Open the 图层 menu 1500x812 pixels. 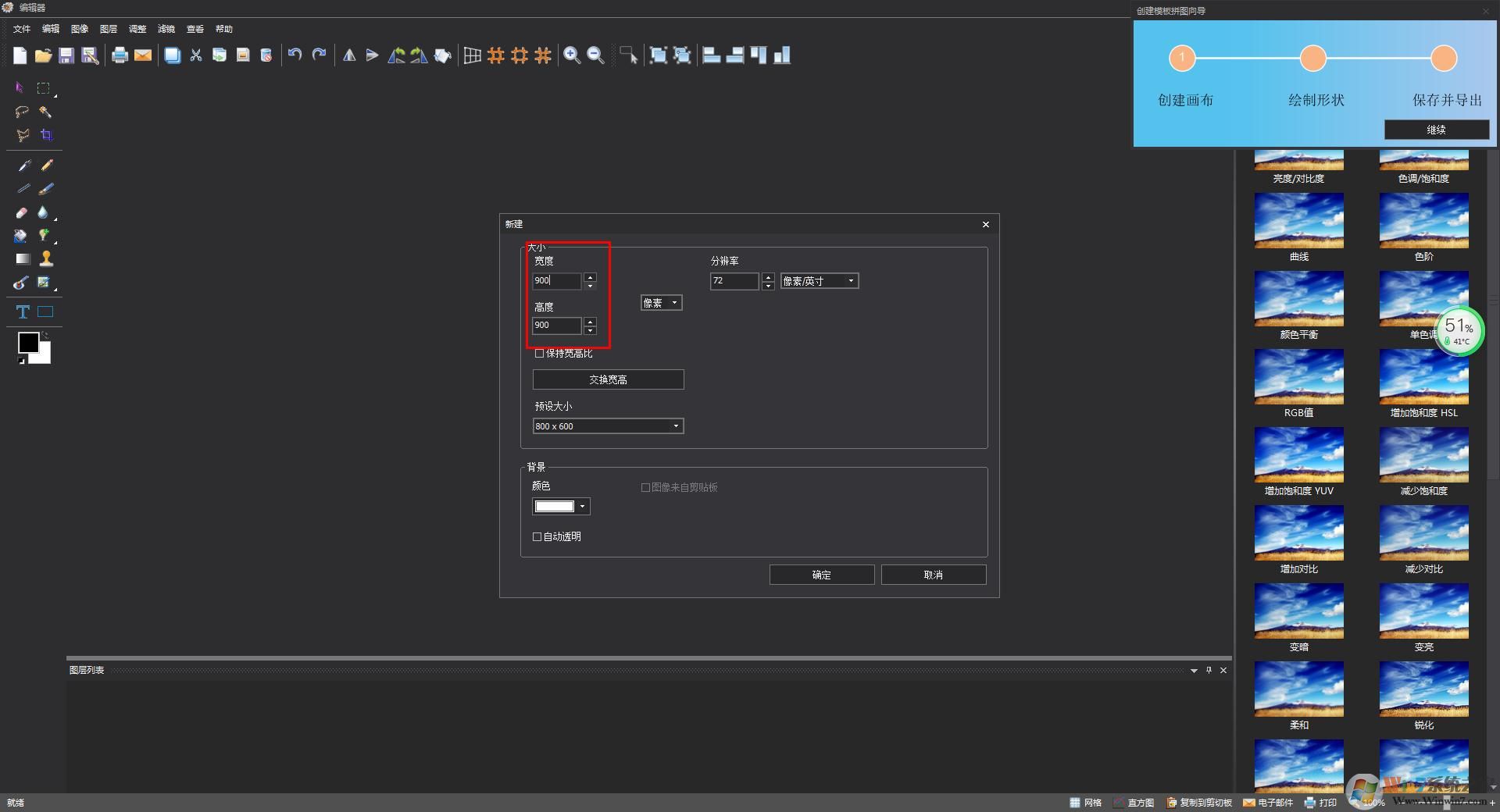pos(109,29)
